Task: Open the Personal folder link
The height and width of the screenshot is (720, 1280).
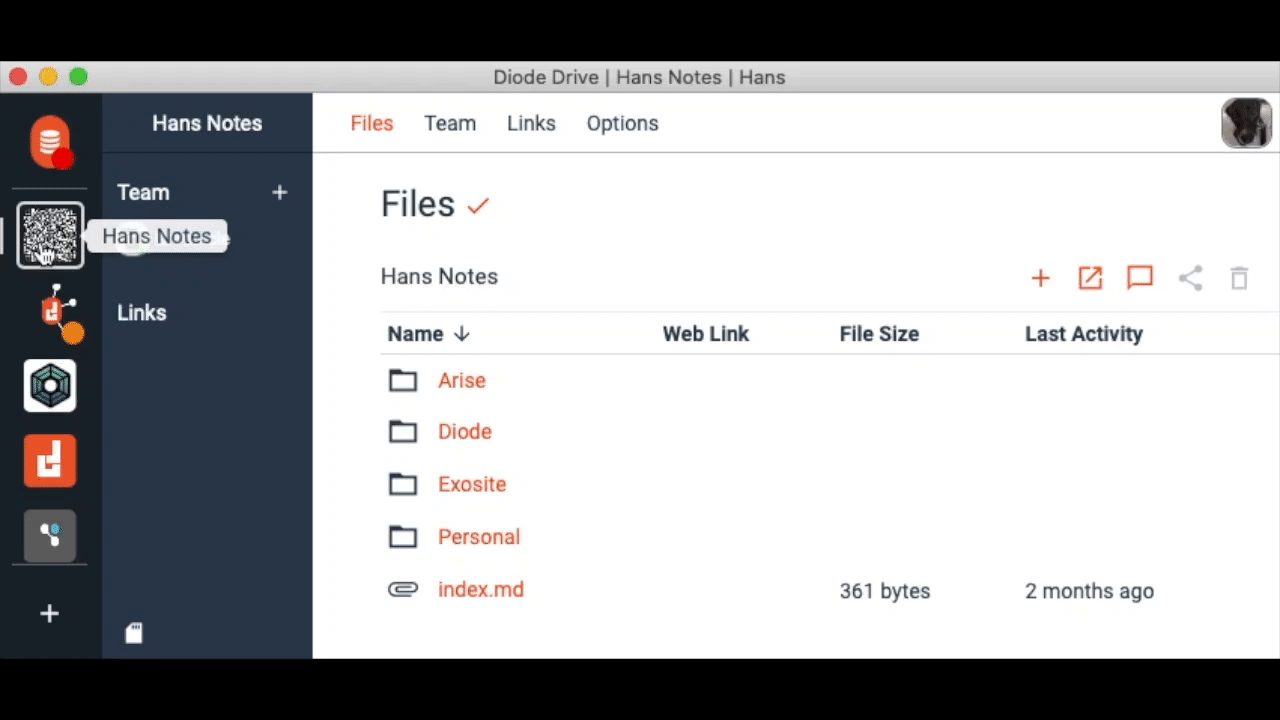Action: (479, 537)
